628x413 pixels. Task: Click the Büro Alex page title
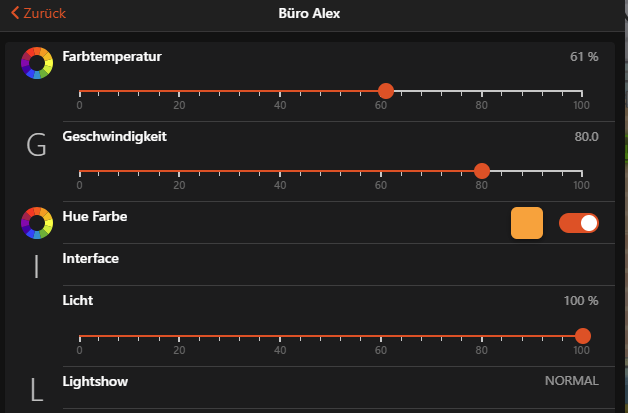pyautogui.click(x=313, y=15)
